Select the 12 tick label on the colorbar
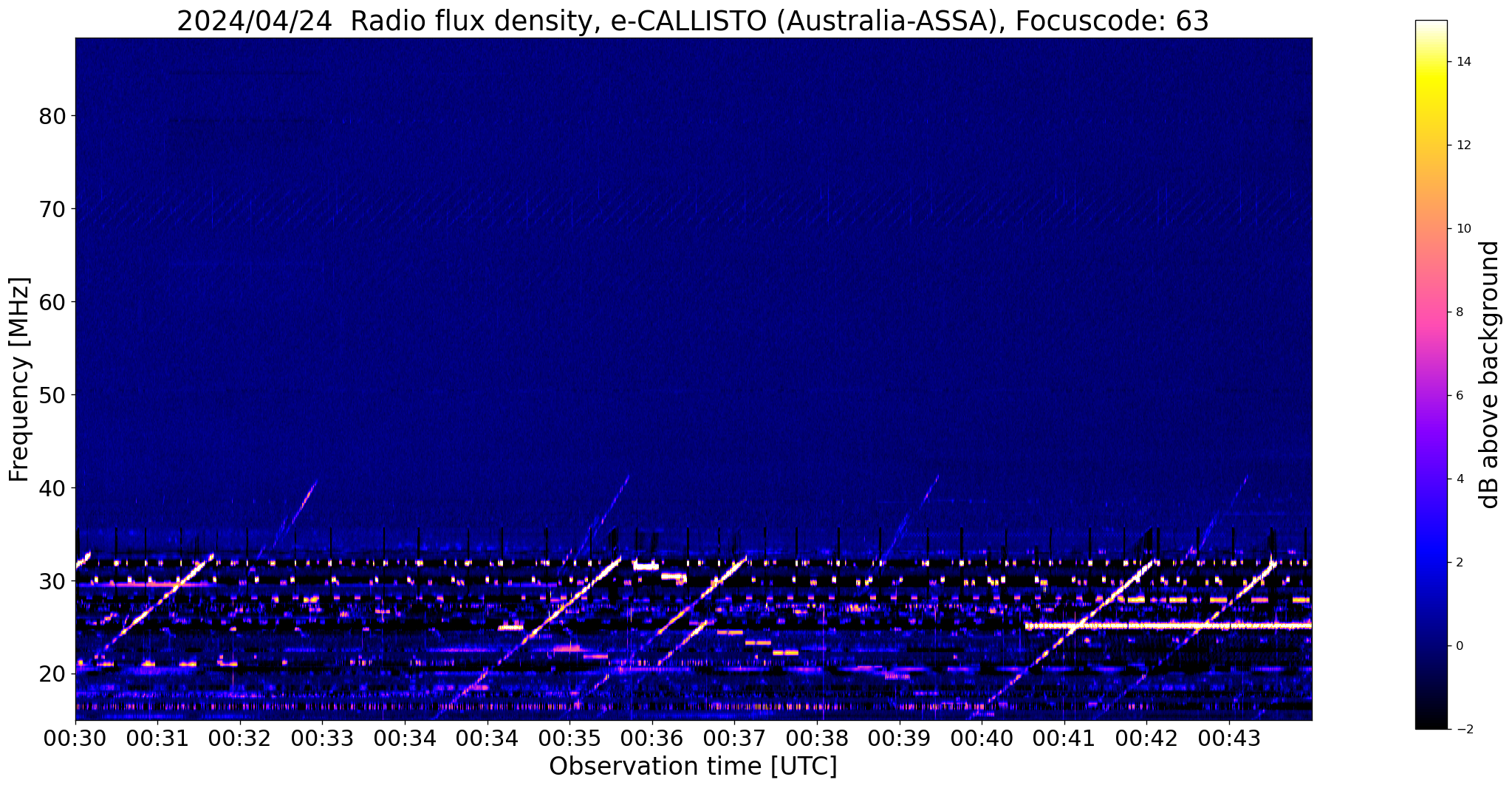This screenshot has width=1512, height=788. click(1463, 145)
